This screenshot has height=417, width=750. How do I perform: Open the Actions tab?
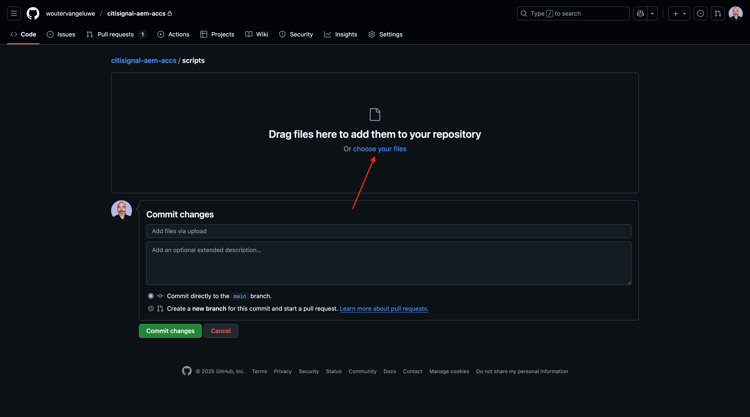coord(173,34)
